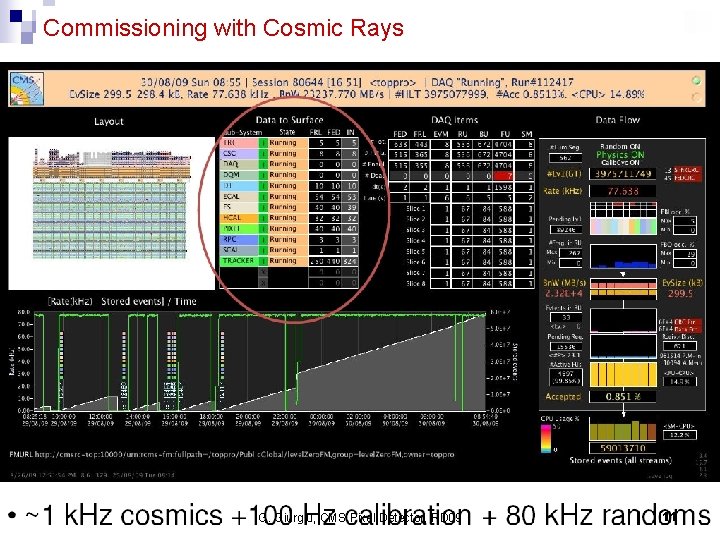Screen dimensions: 720x540
Task: Click the green state indicator for DAQ
Action: 263,164
